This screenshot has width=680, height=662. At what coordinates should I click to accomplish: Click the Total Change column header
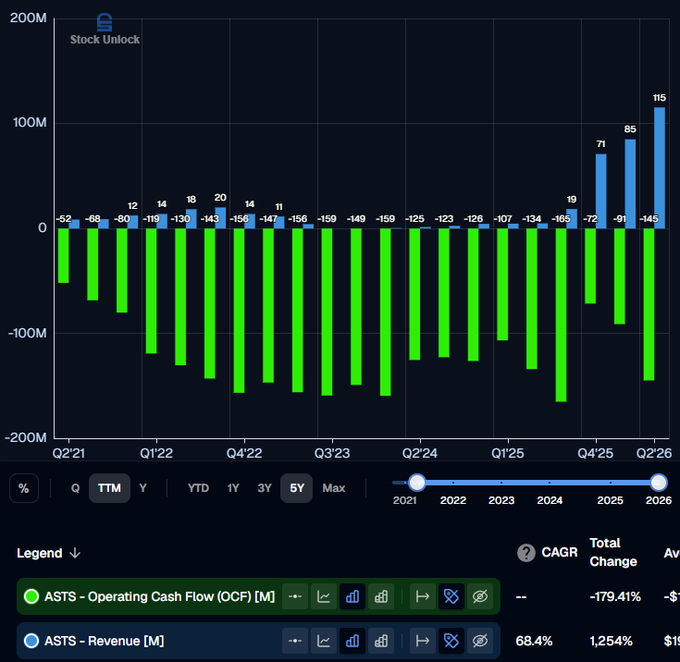coord(613,552)
